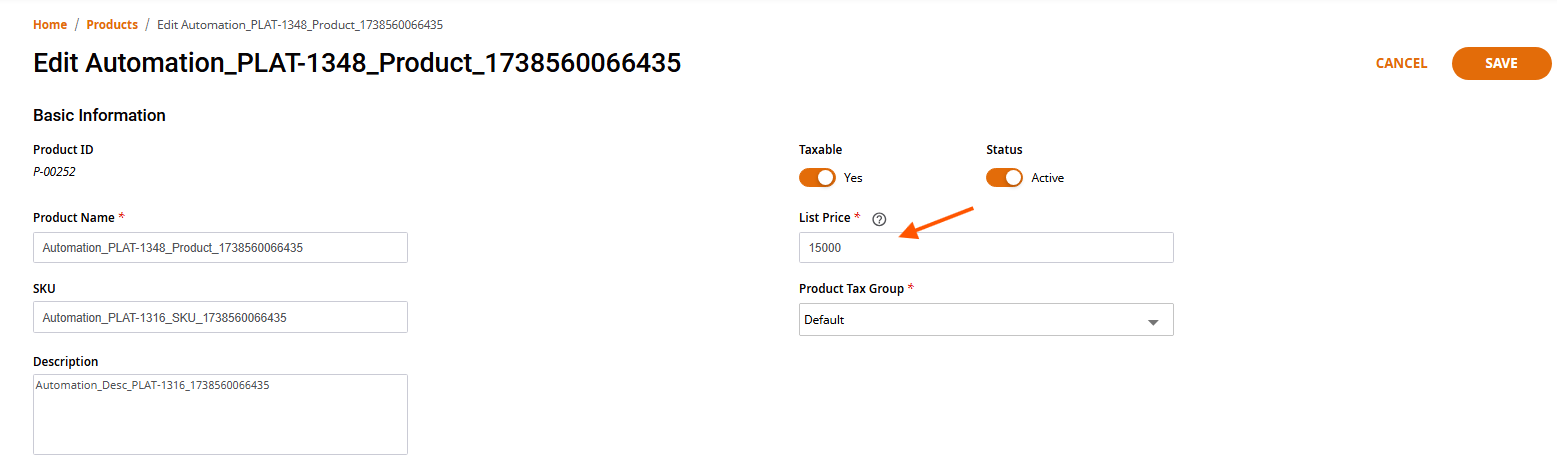This screenshot has width=1557, height=472.
Task: Click the Basic Information section heading
Action: (99, 115)
